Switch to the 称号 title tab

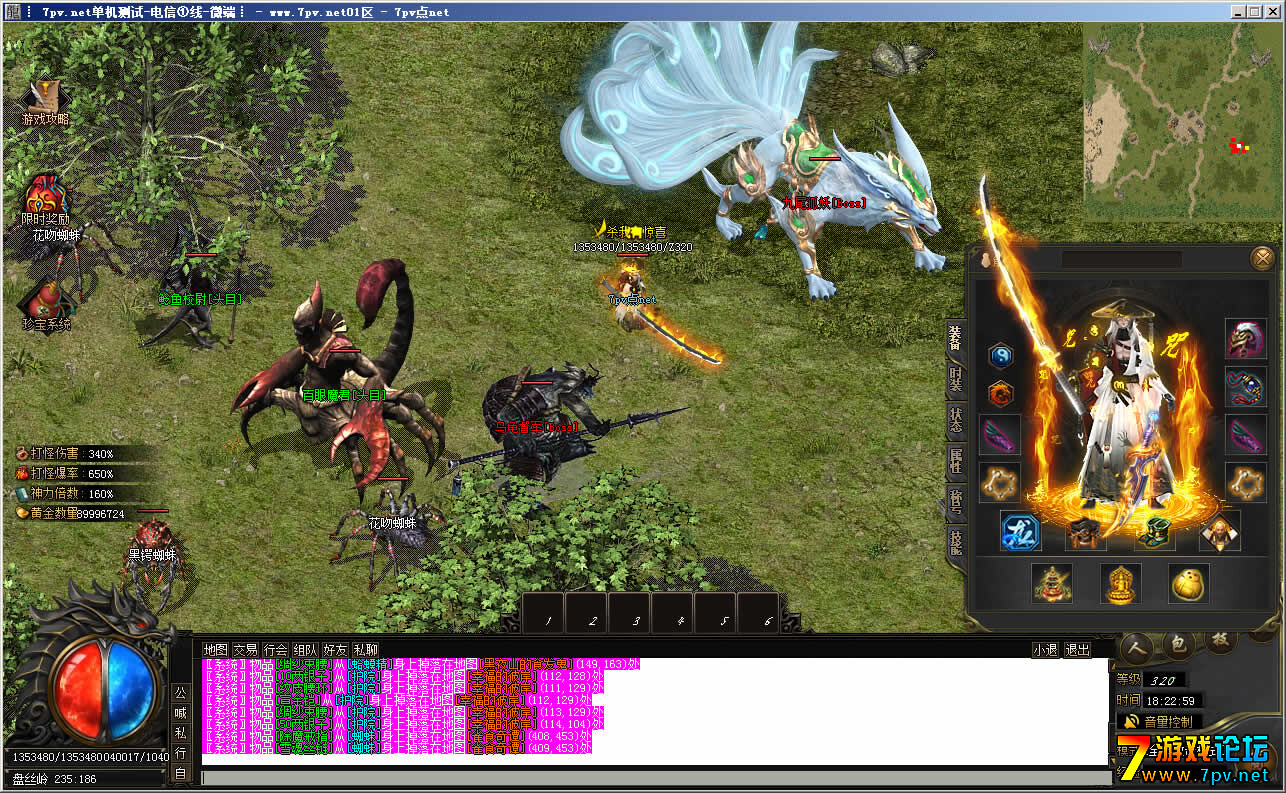click(x=956, y=503)
